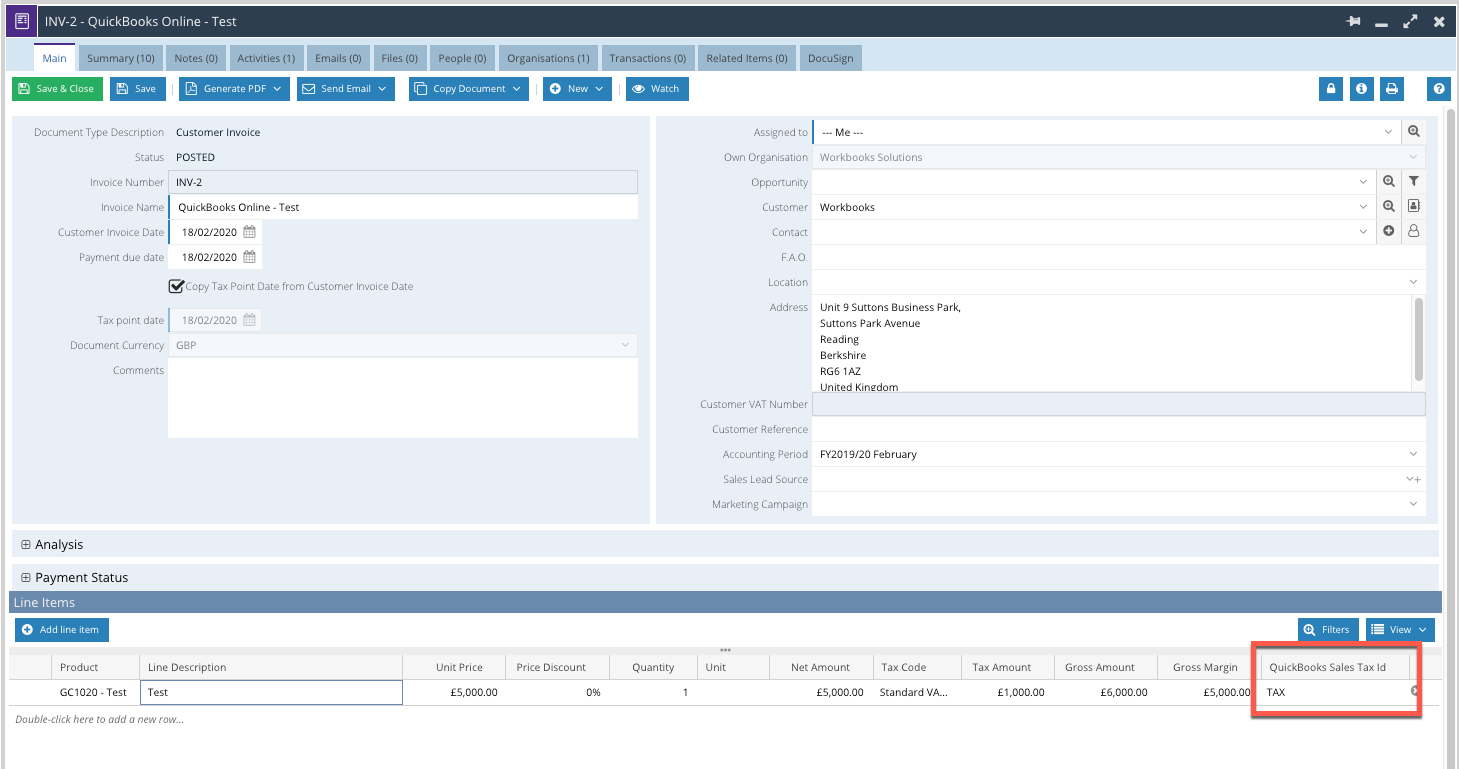
Task: Click the Address box scrollbar
Action: 1418,339
